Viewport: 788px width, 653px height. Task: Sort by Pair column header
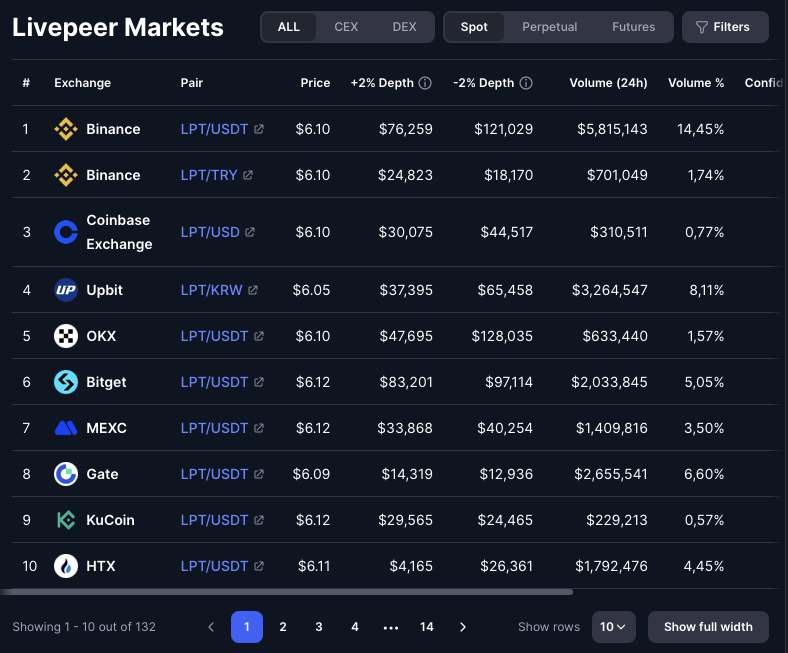(192, 83)
